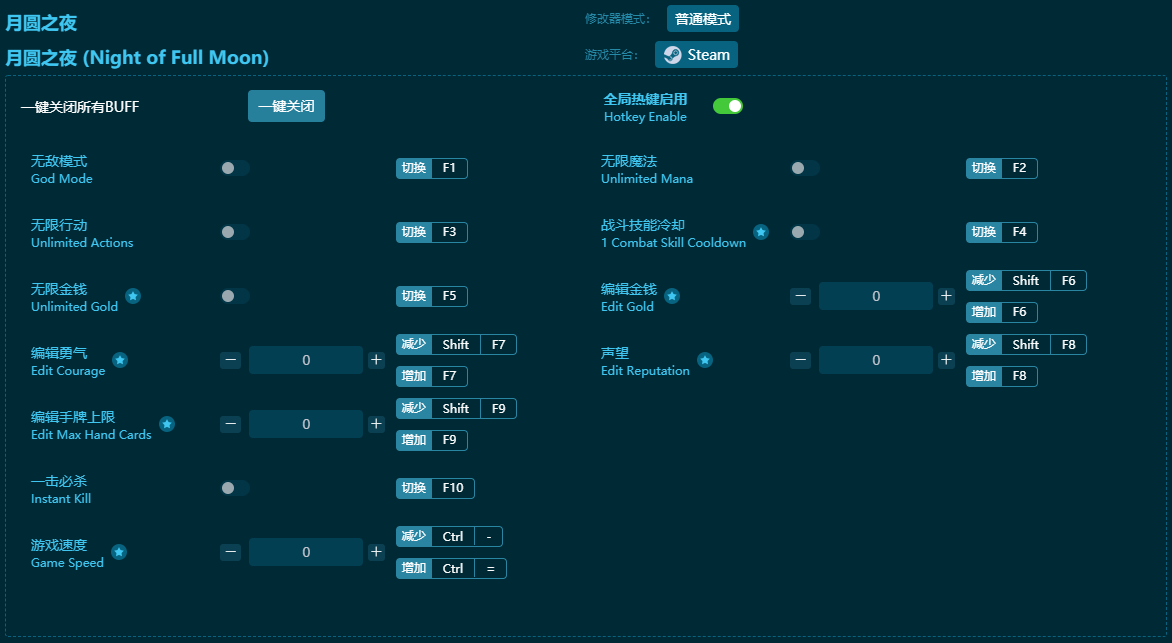This screenshot has height=643, width=1172.
Task: Click star icon beside 1 Combat Skill Cooldown
Action: click(761, 232)
